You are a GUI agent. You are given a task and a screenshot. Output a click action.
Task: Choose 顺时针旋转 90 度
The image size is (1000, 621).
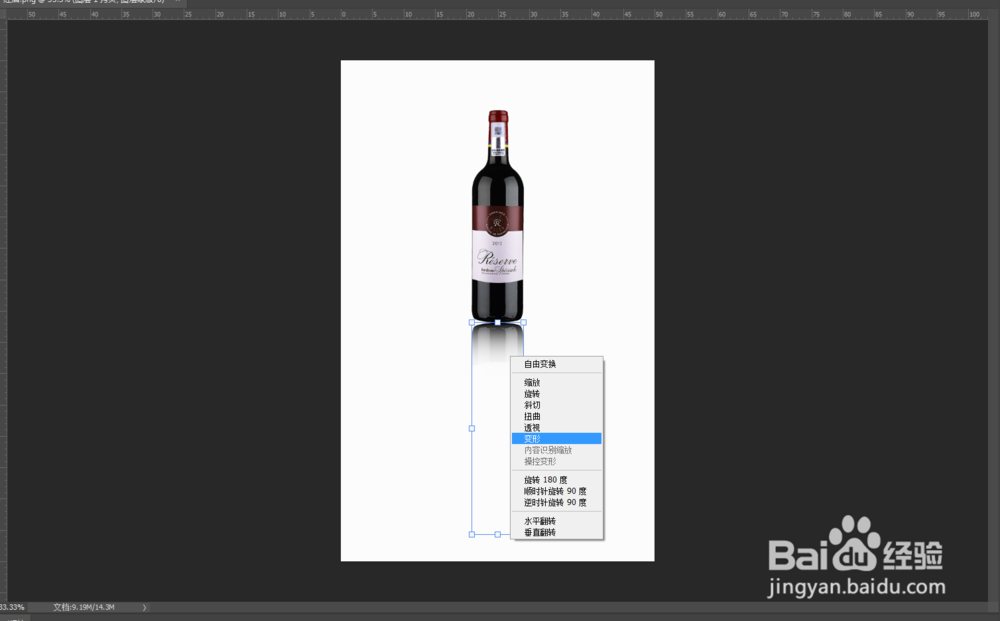(557, 491)
